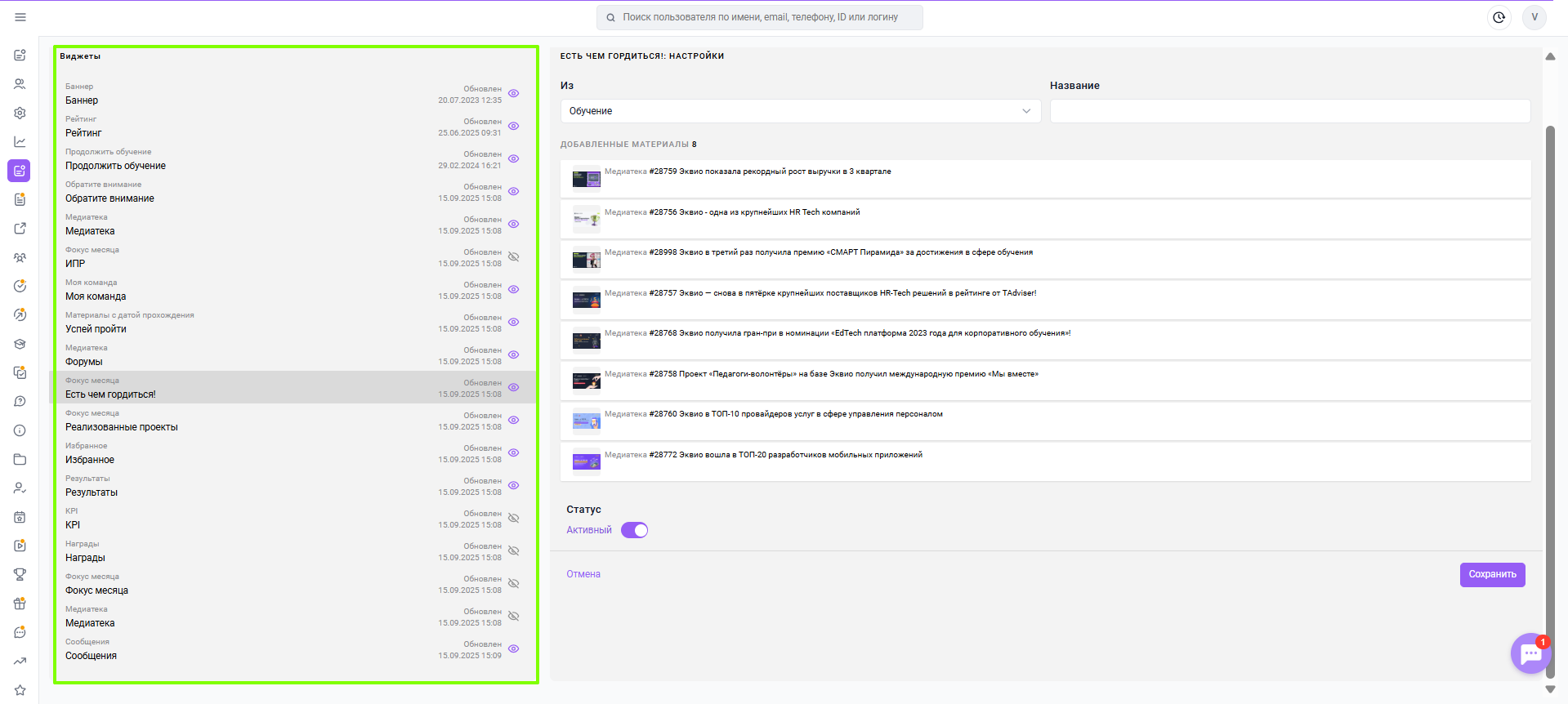This screenshot has width=1568, height=704.
Task: Show the ИПР widget via crossed eye
Action: pyautogui.click(x=514, y=256)
